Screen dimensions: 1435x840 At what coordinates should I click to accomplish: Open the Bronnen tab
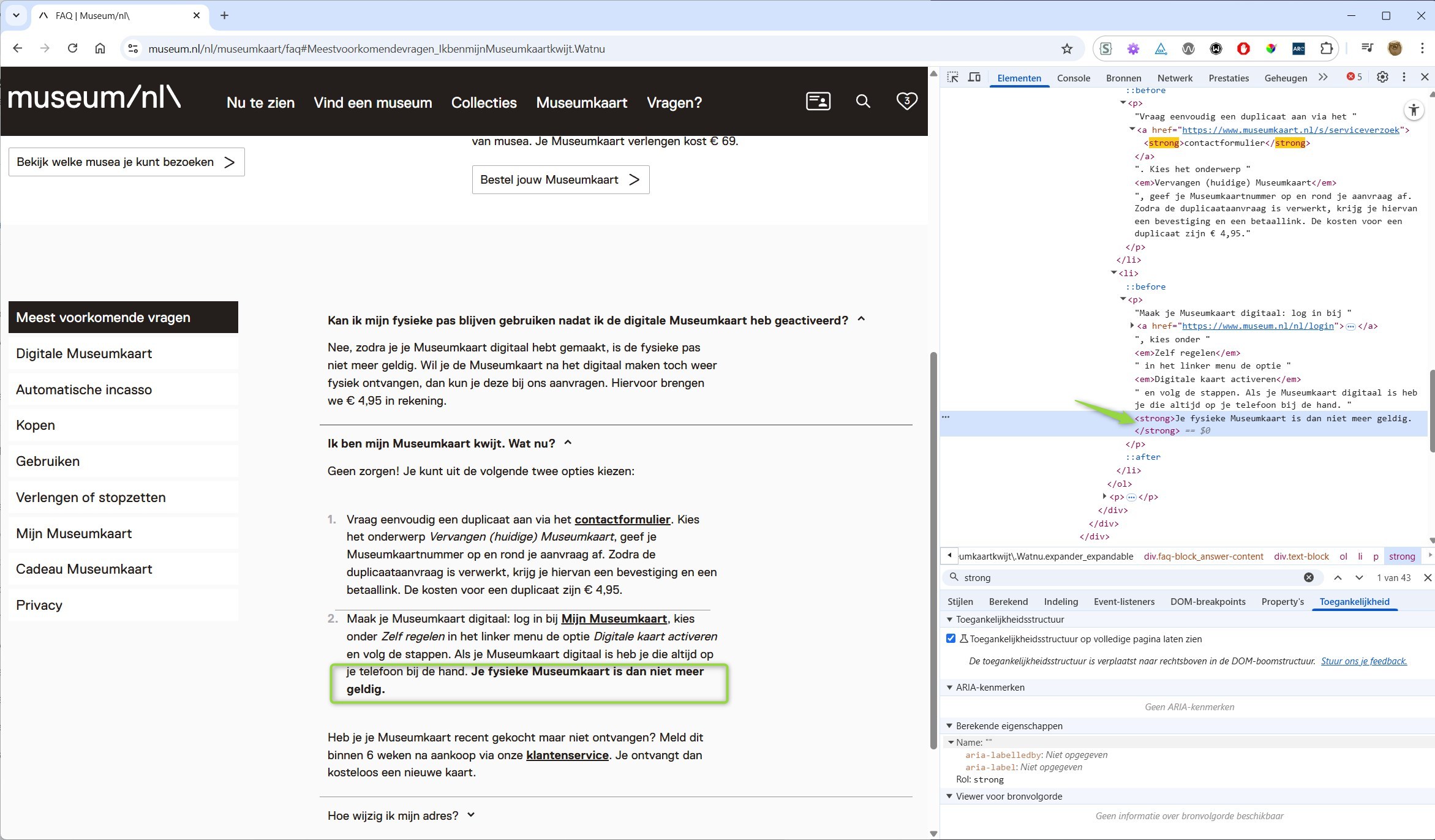point(1123,78)
